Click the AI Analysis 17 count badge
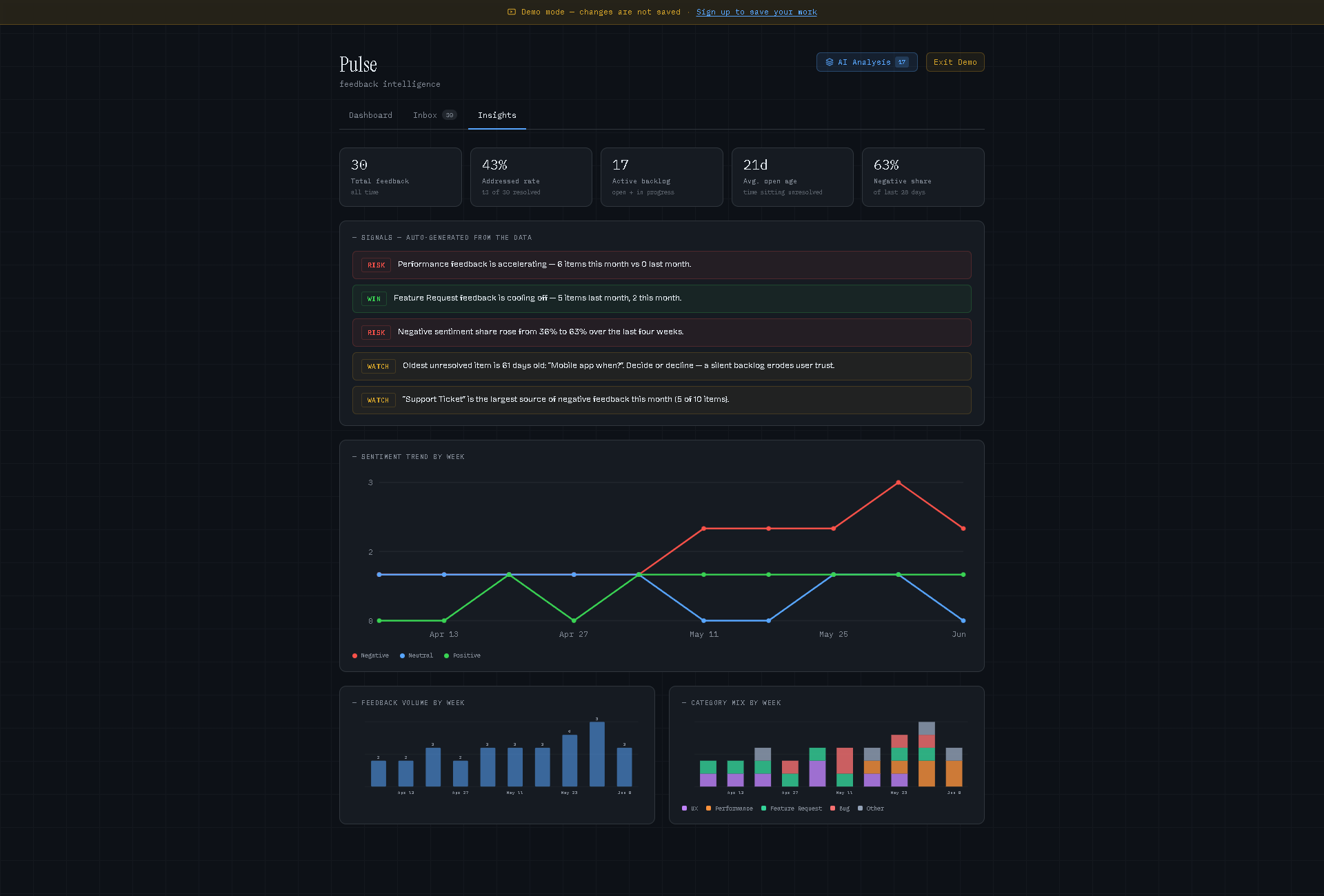The image size is (1324, 896). coord(902,62)
